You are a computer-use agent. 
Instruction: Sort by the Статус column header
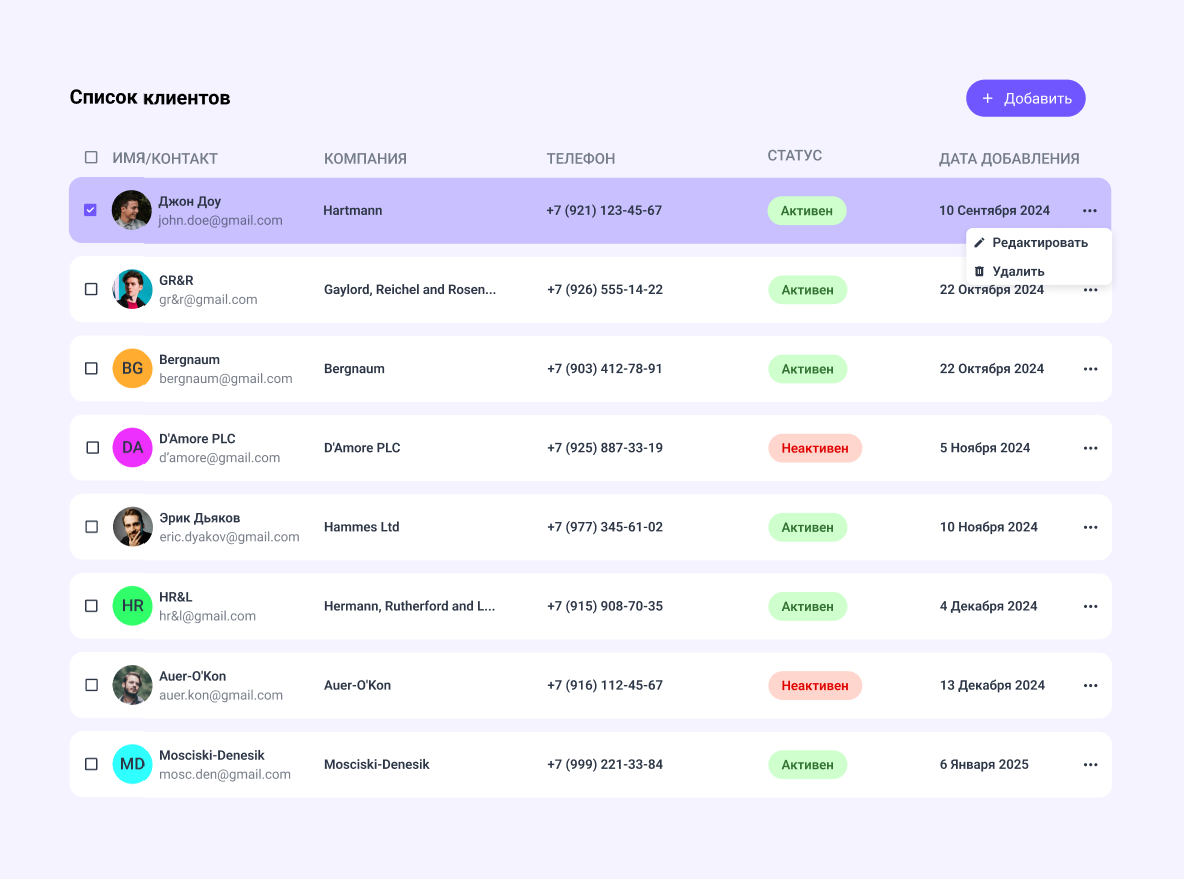click(794, 155)
